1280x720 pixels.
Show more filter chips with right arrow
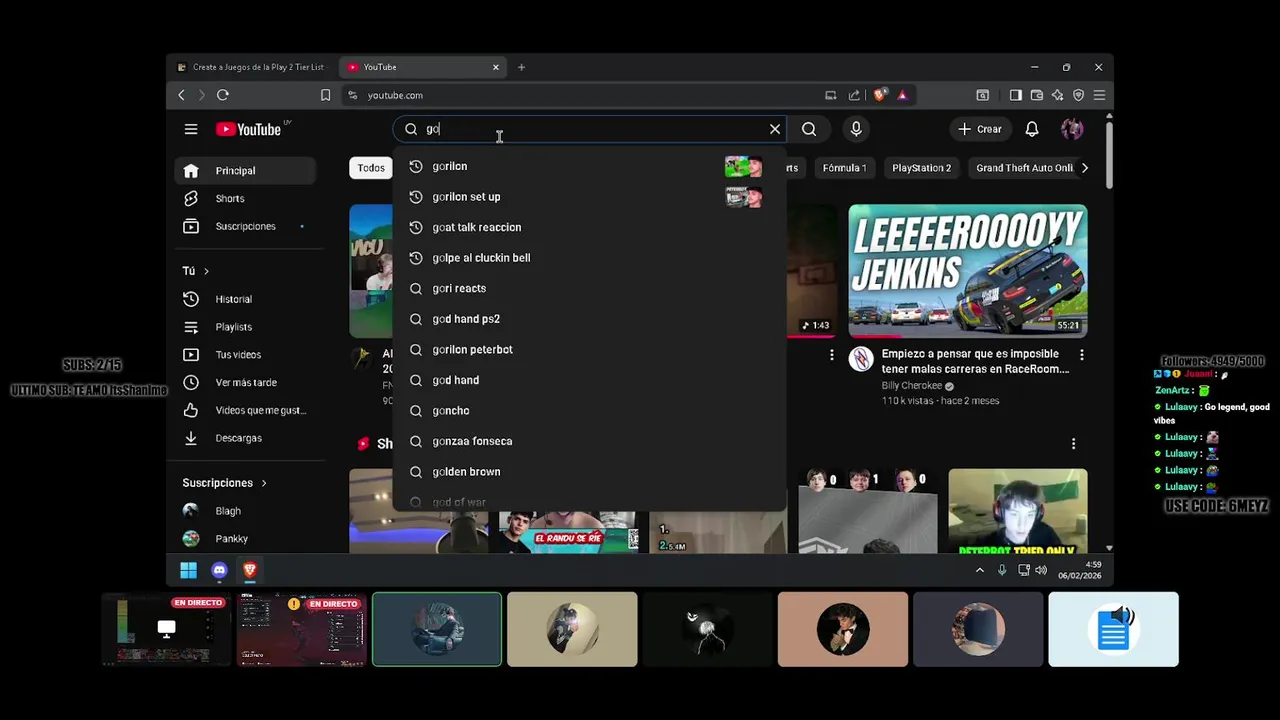[x=1085, y=168]
